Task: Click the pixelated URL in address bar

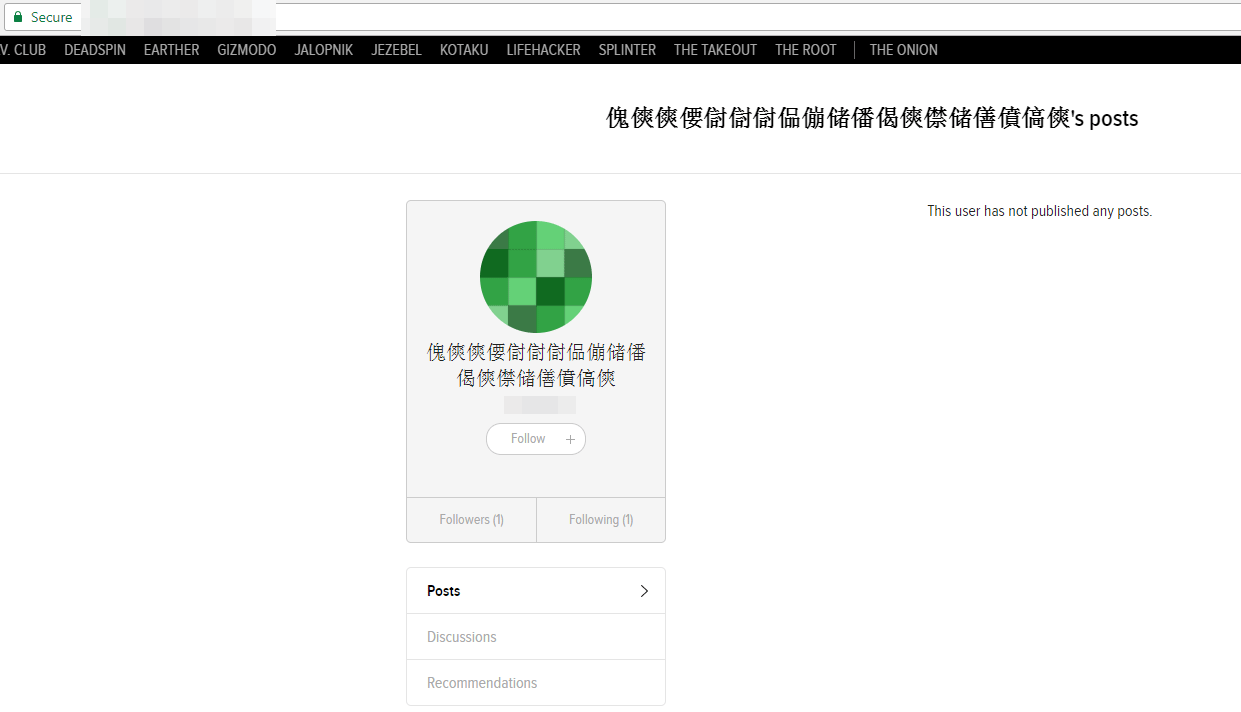Action: click(x=180, y=17)
